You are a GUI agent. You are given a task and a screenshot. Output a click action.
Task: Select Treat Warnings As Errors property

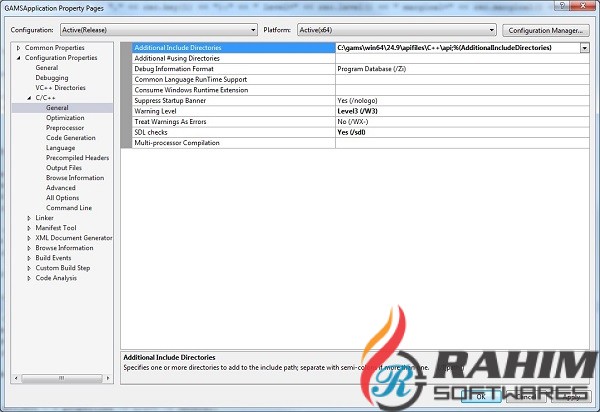(233, 122)
